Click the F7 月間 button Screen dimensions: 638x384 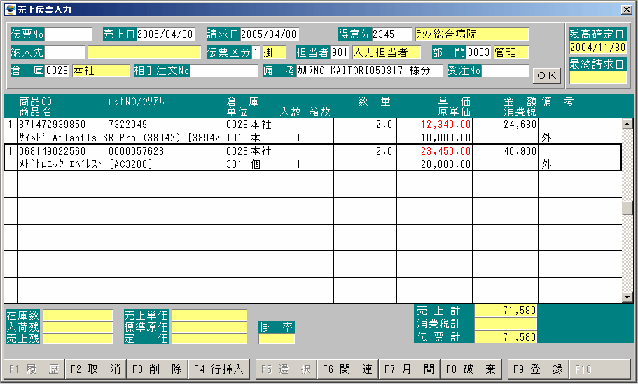click(410, 369)
